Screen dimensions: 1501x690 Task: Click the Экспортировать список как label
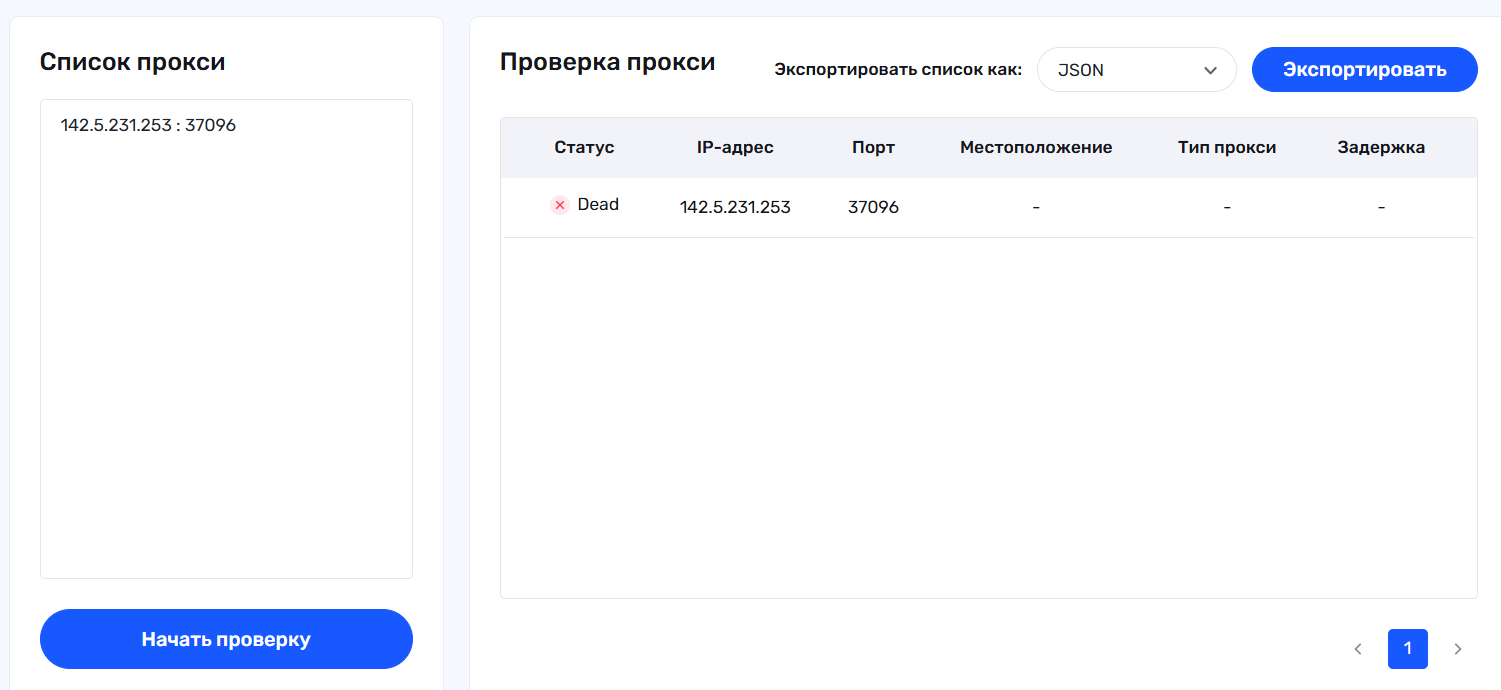(898, 70)
